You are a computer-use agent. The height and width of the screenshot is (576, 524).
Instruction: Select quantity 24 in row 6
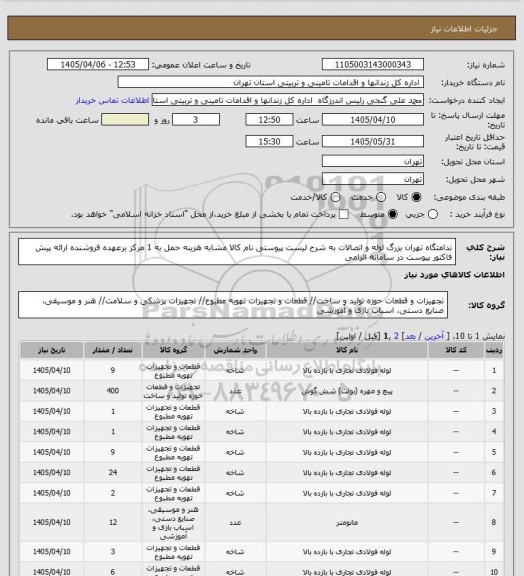pos(113,472)
